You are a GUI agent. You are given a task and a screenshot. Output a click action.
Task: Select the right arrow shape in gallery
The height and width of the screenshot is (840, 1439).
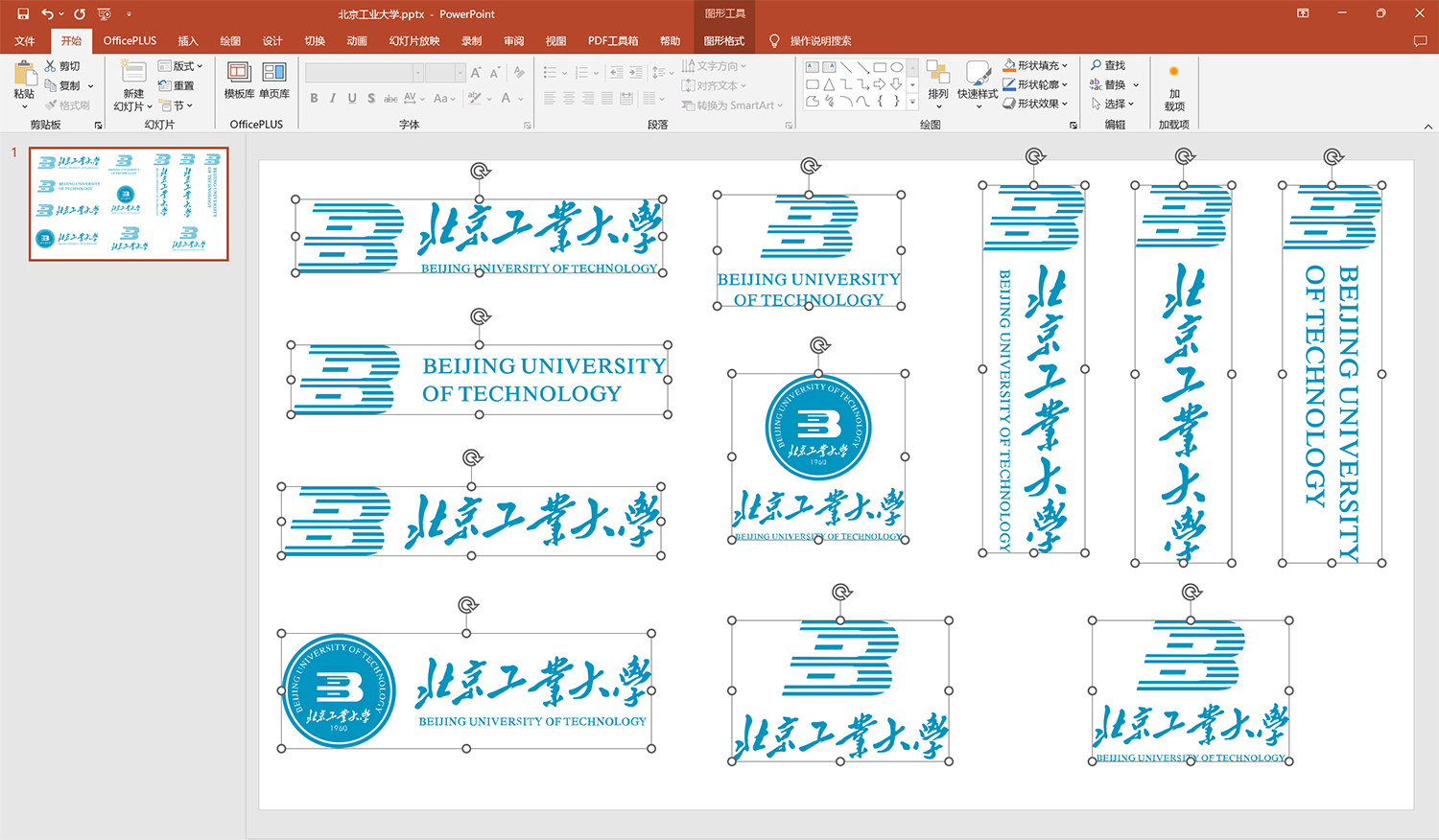tap(880, 84)
